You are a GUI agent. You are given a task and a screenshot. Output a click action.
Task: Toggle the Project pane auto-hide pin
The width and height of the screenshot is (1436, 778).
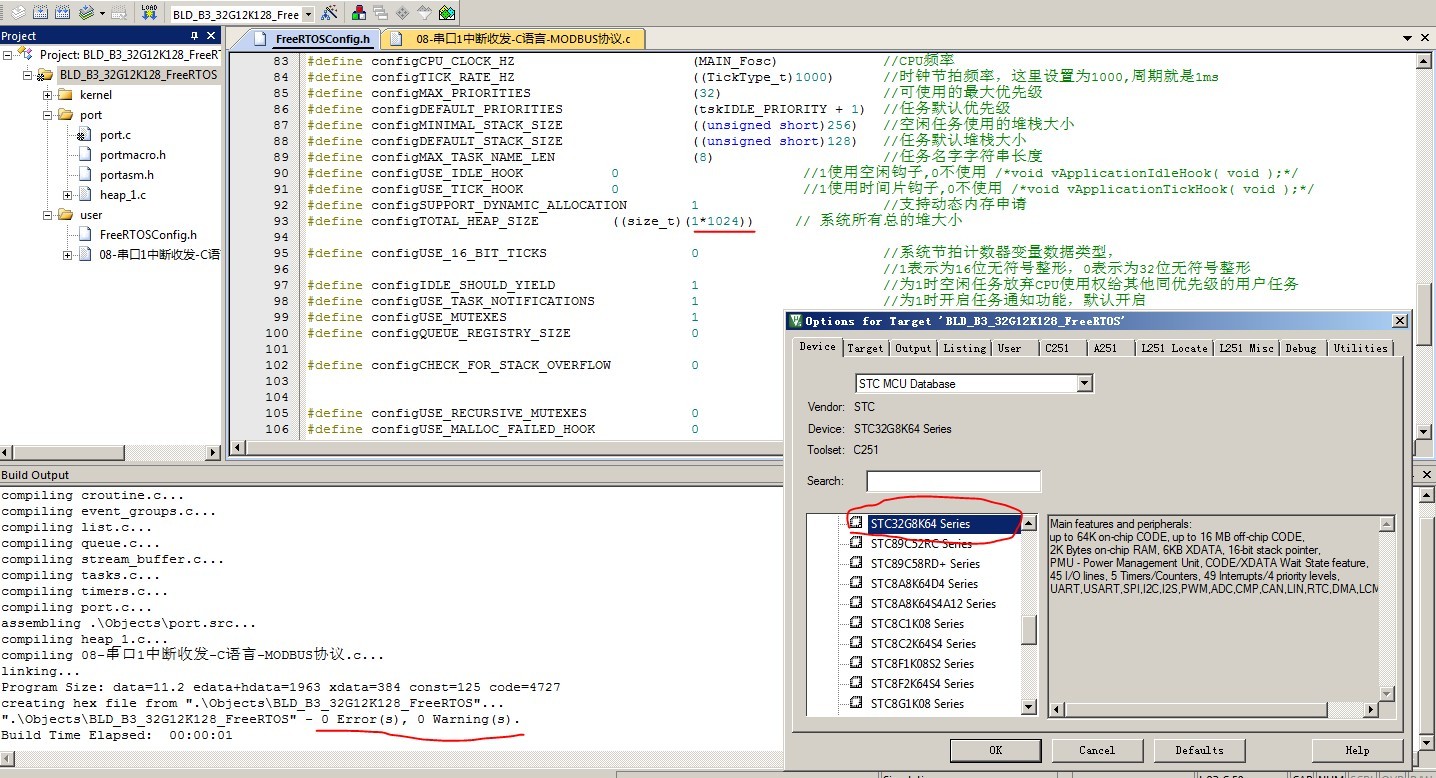pyautogui.click(x=194, y=36)
